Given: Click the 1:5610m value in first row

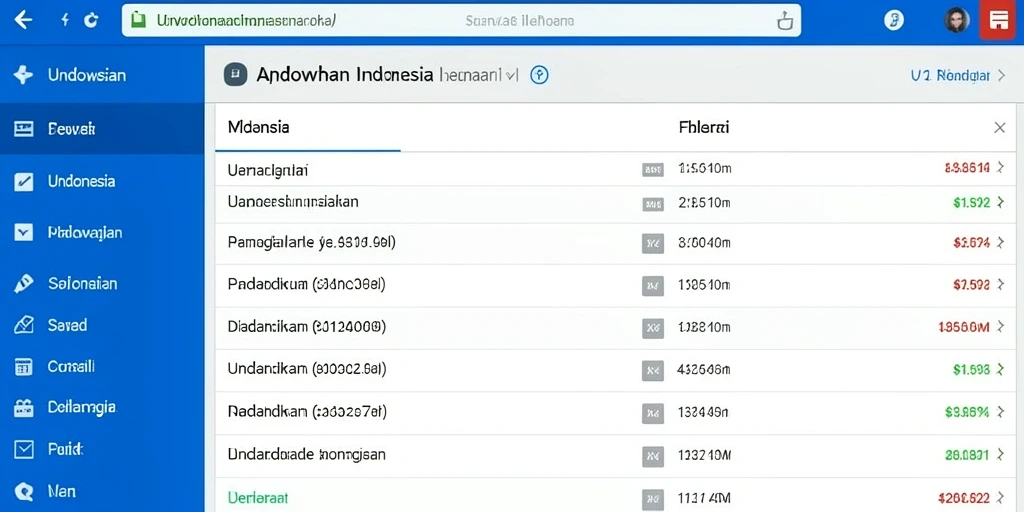Looking at the screenshot, I should pyautogui.click(x=705, y=169).
